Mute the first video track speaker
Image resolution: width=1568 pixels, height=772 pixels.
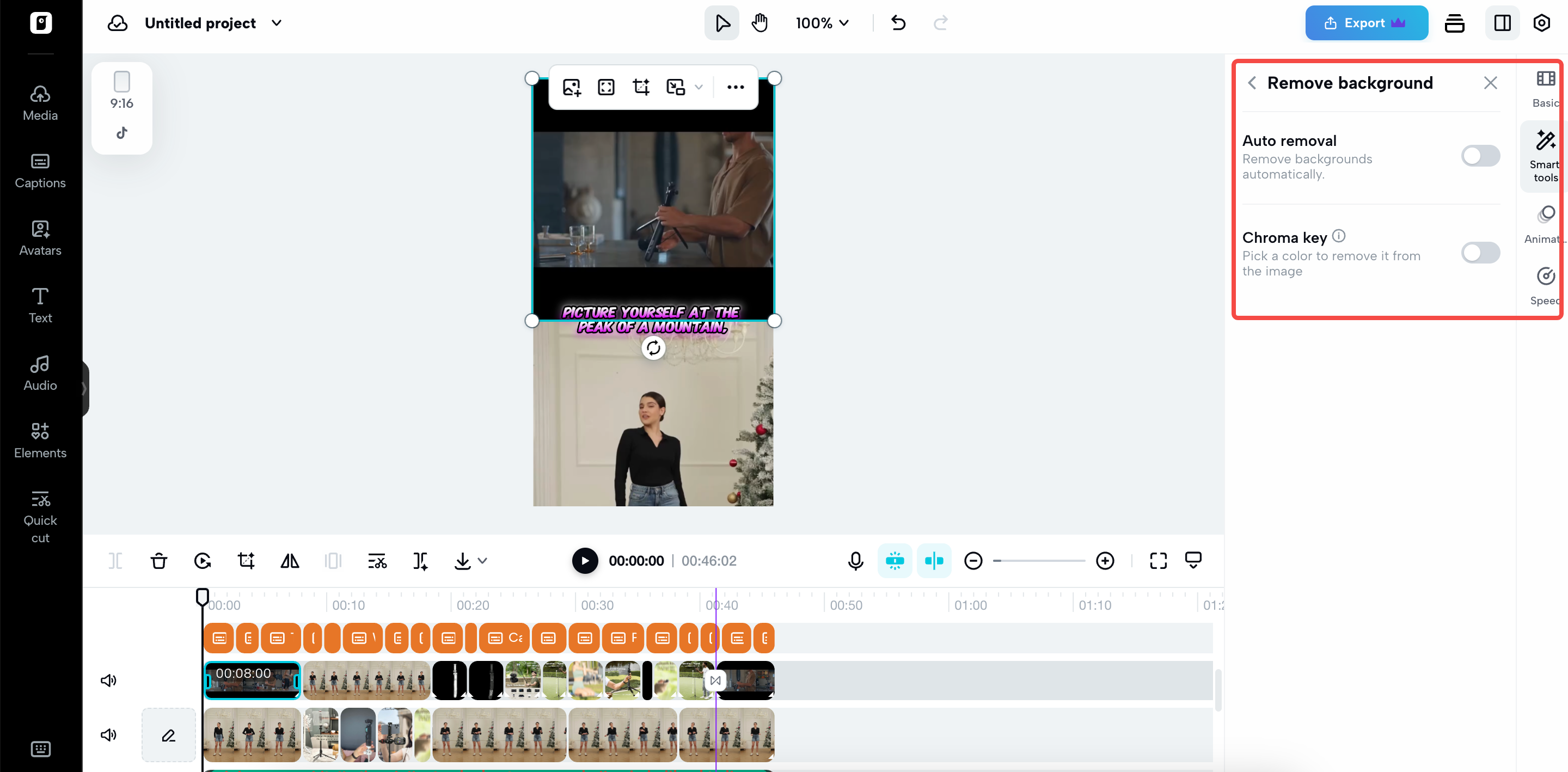coord(108,680)
